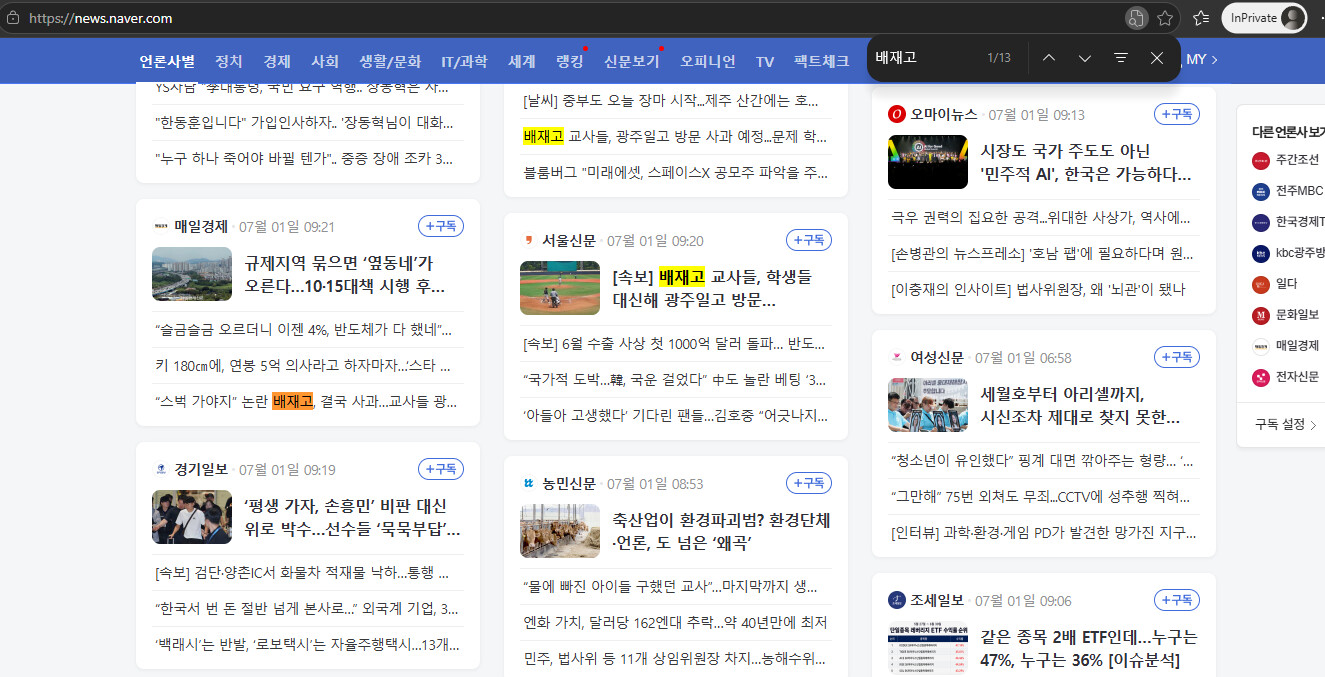Click inside the find text field
The image size is (1325, 677).
[925, 58]
